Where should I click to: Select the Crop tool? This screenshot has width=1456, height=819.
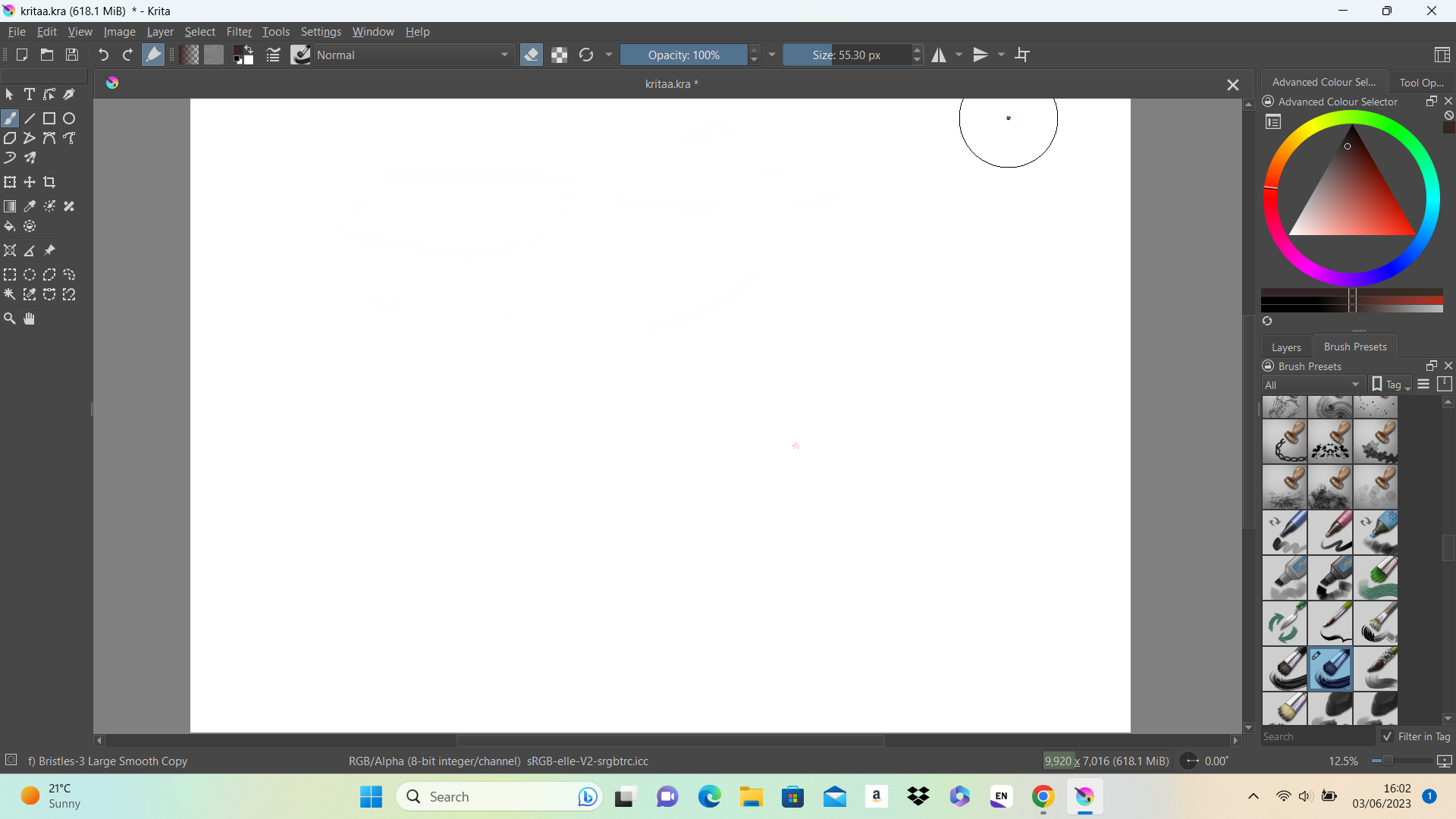(49, 182)
